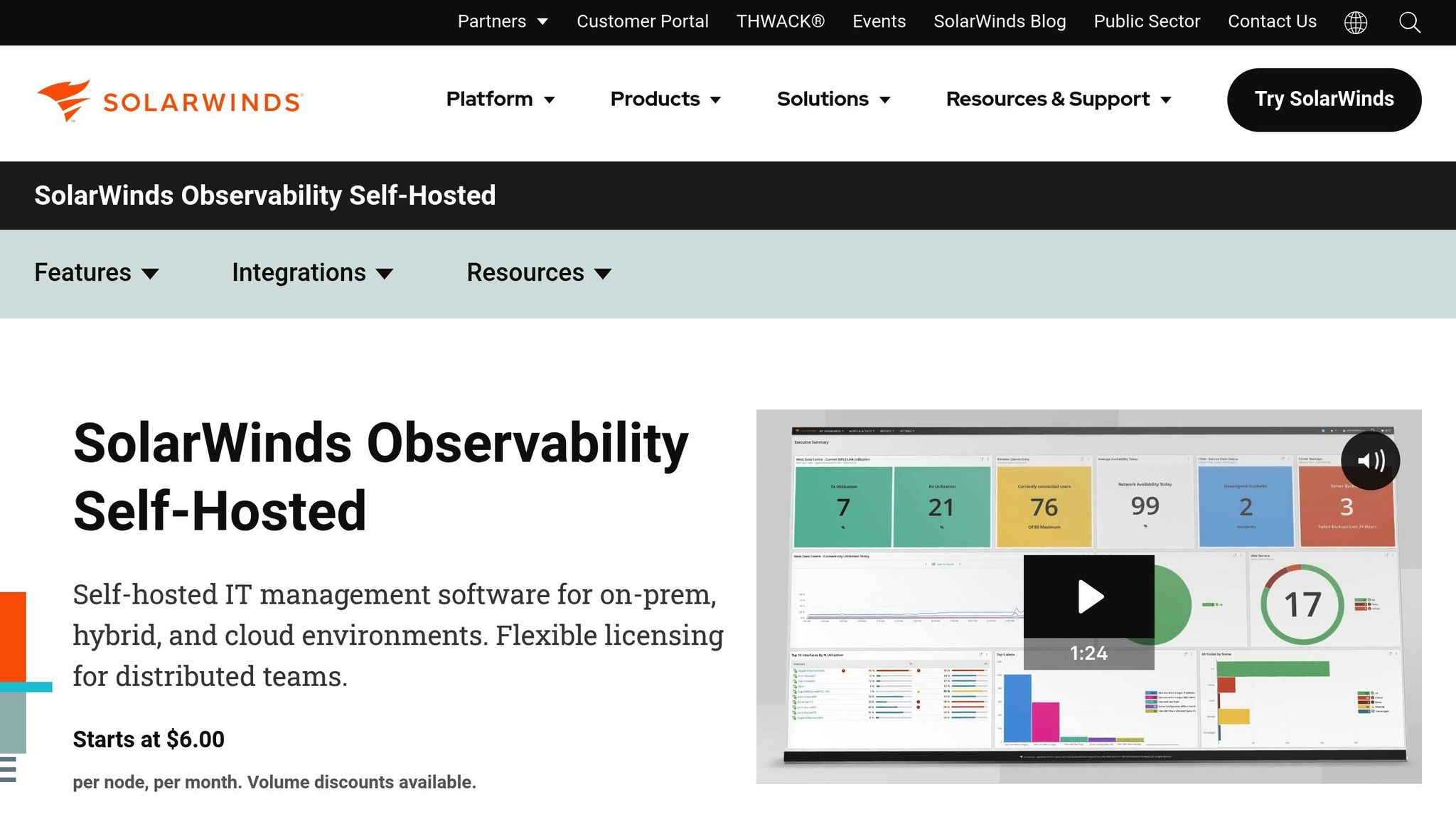Screen dimensions: 1456x819
Task: Open the language globe icon
Action: [x=1356, y=22]
